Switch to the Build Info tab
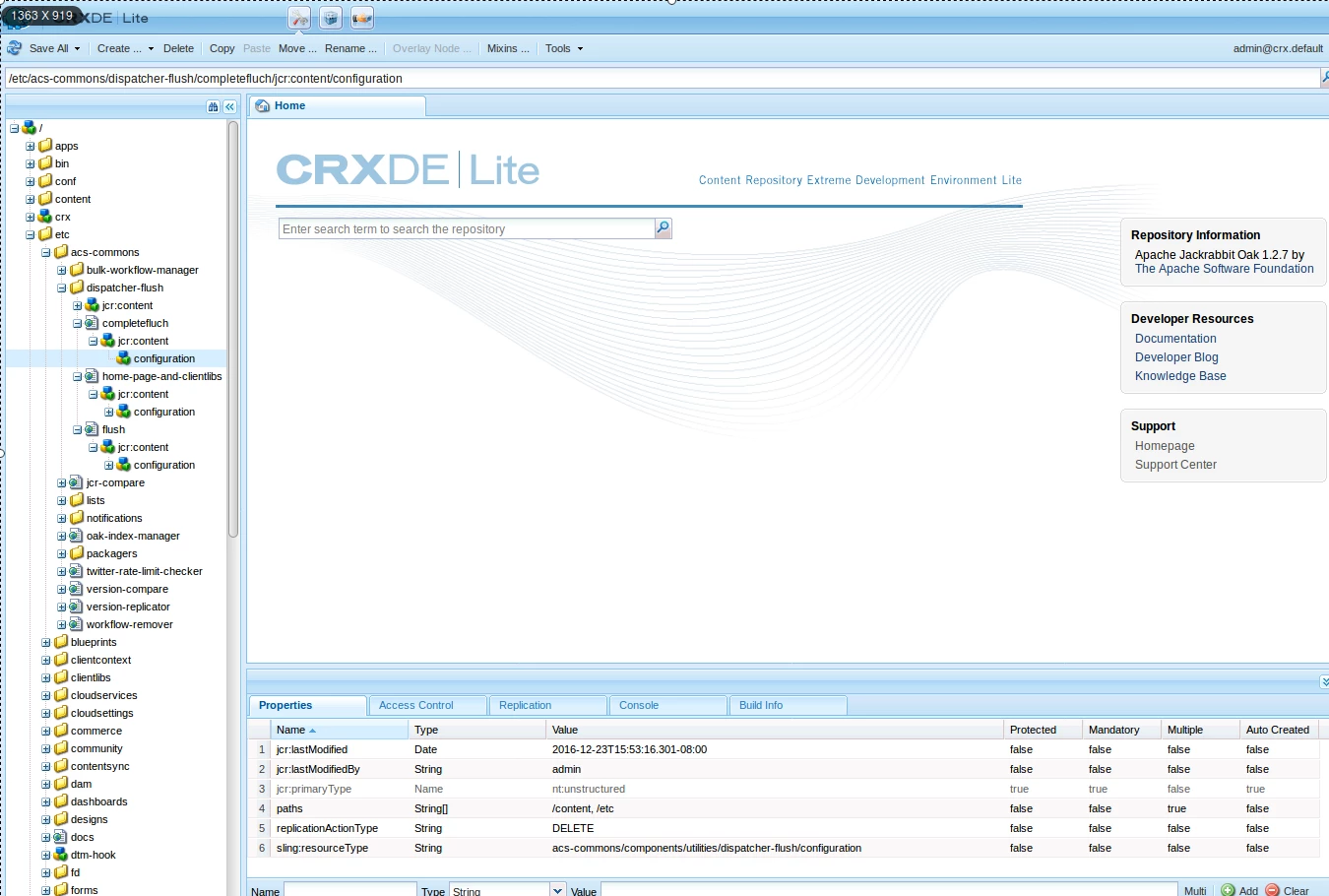This screenshot has width=1329, height=896. point(788,705)
